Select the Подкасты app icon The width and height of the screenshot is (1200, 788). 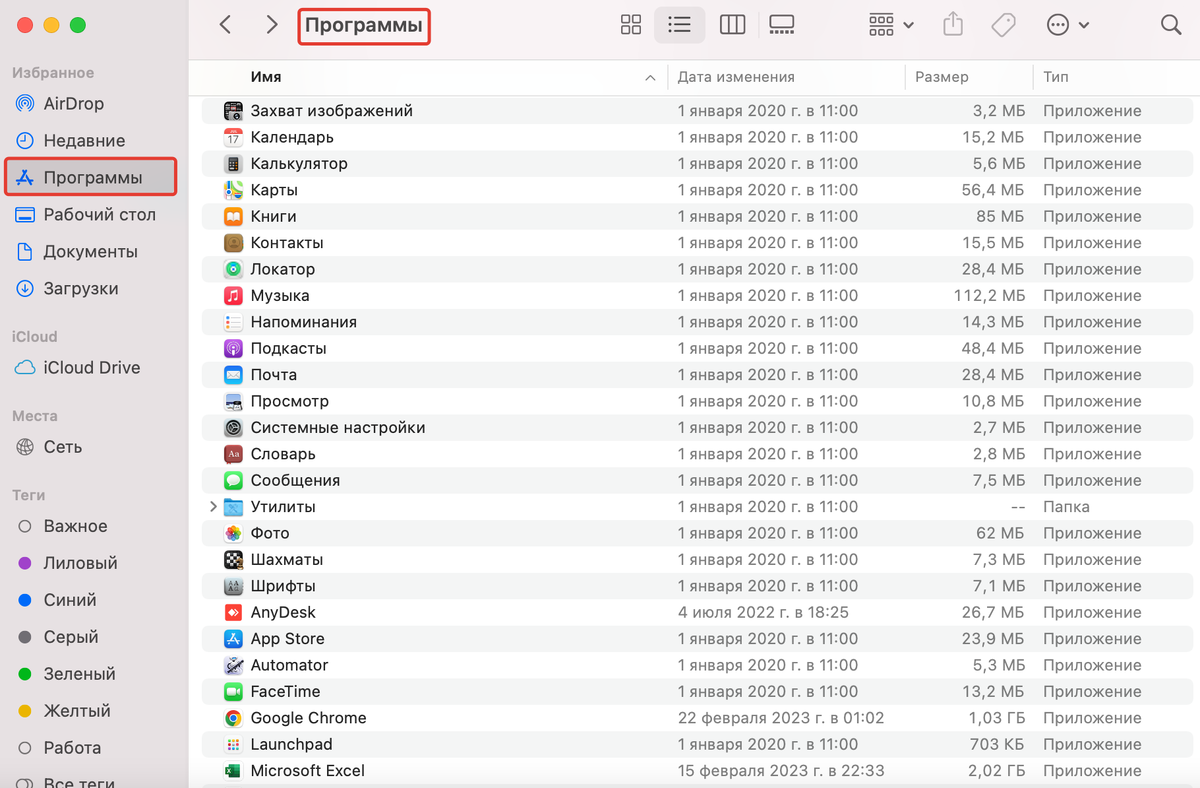233,349
